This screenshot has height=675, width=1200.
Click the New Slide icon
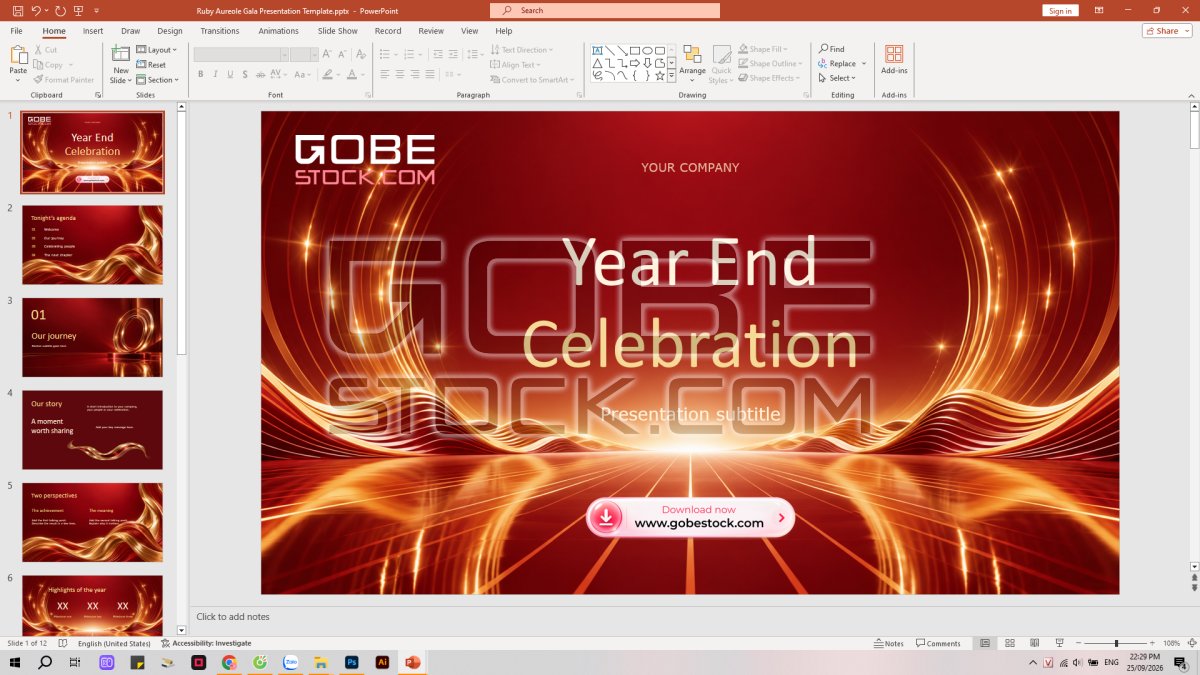coord(121,55)
